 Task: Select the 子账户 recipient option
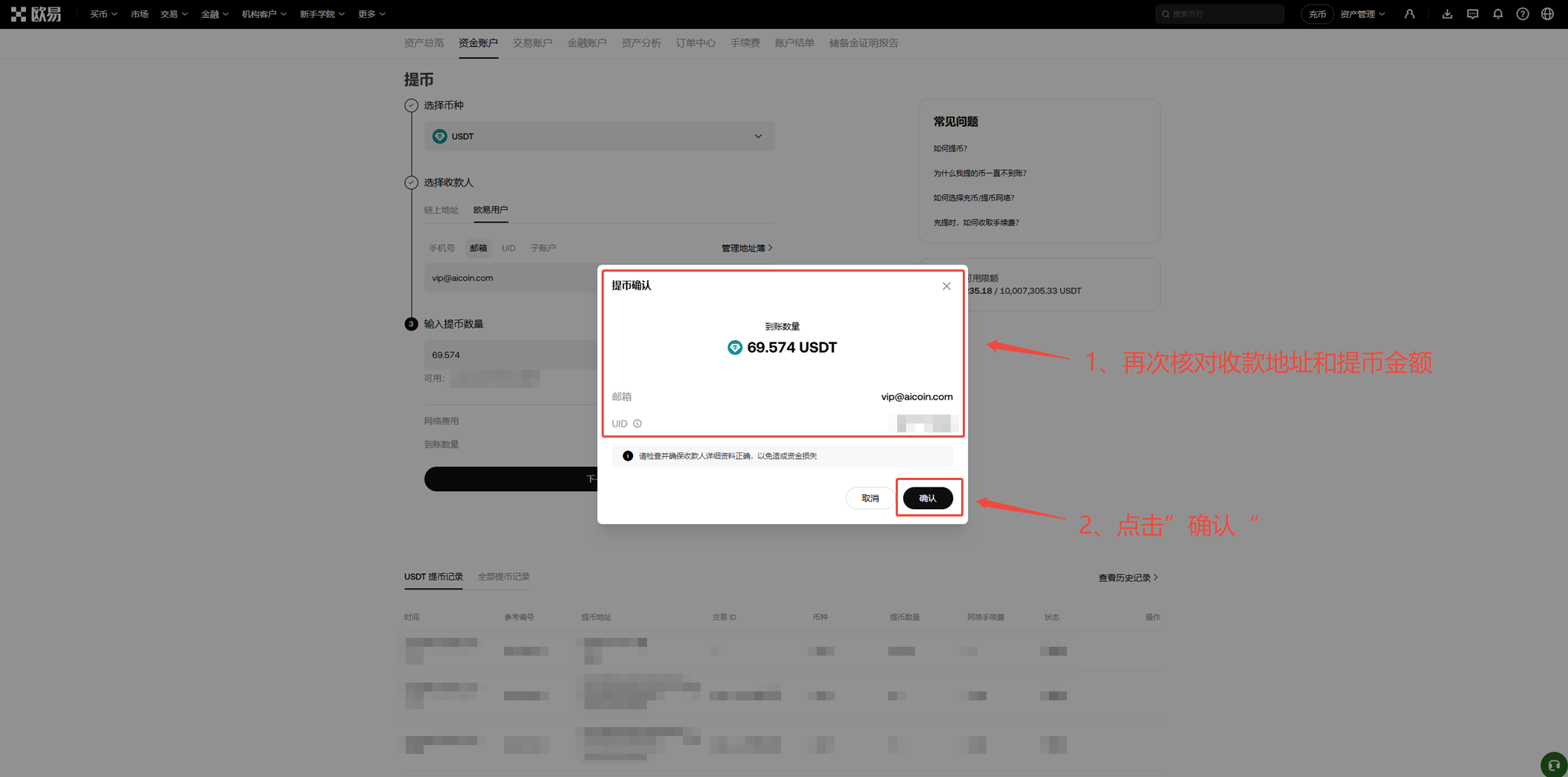543,248
